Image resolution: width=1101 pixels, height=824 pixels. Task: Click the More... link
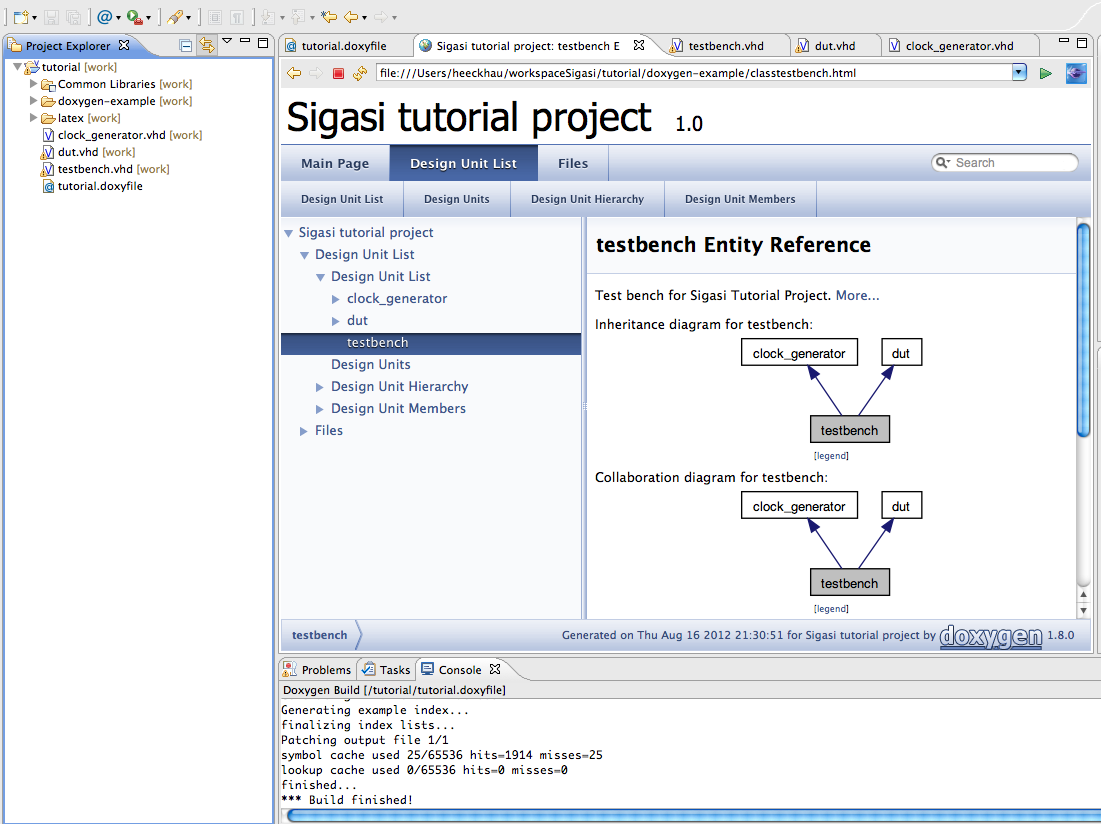pyautogui.click(x=857, y=295)
